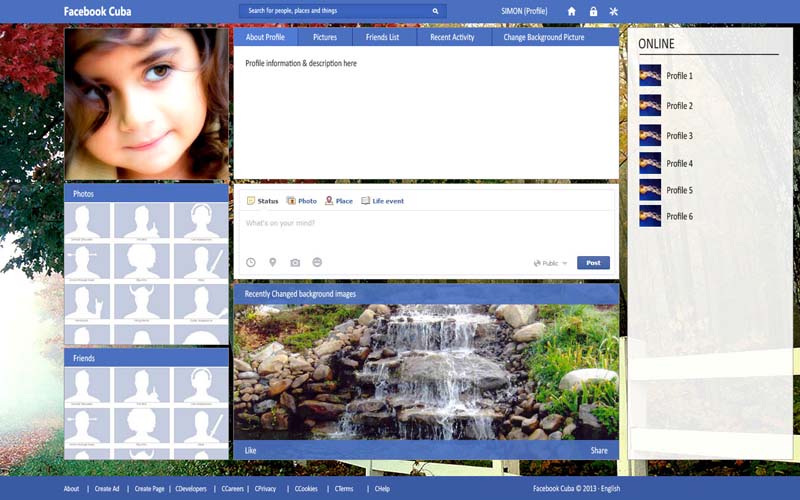Click the smiley emoji icon
The height and width of the screenshot is (500, 800).
point(317,262)
